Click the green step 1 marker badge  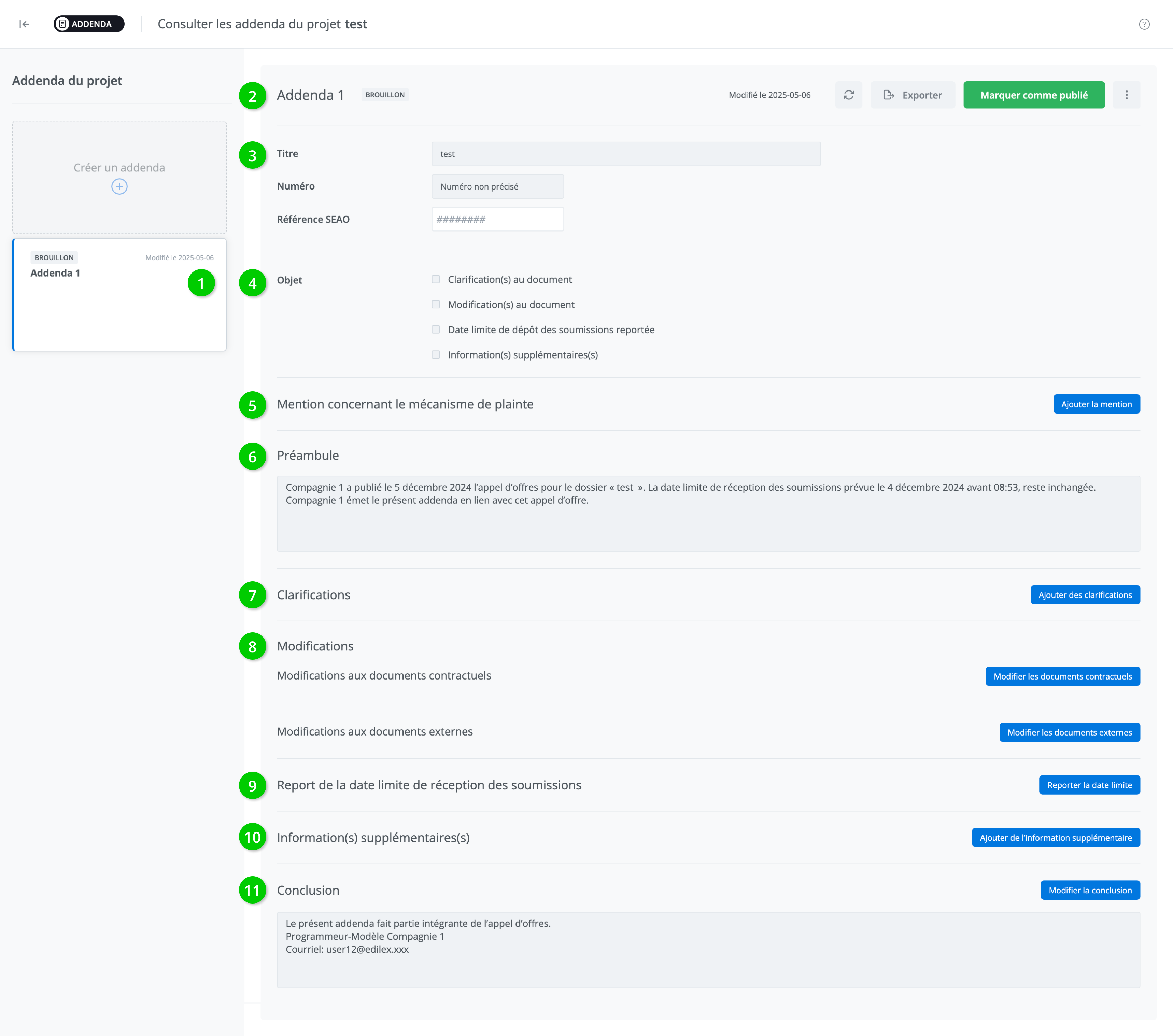coord(201,283)
